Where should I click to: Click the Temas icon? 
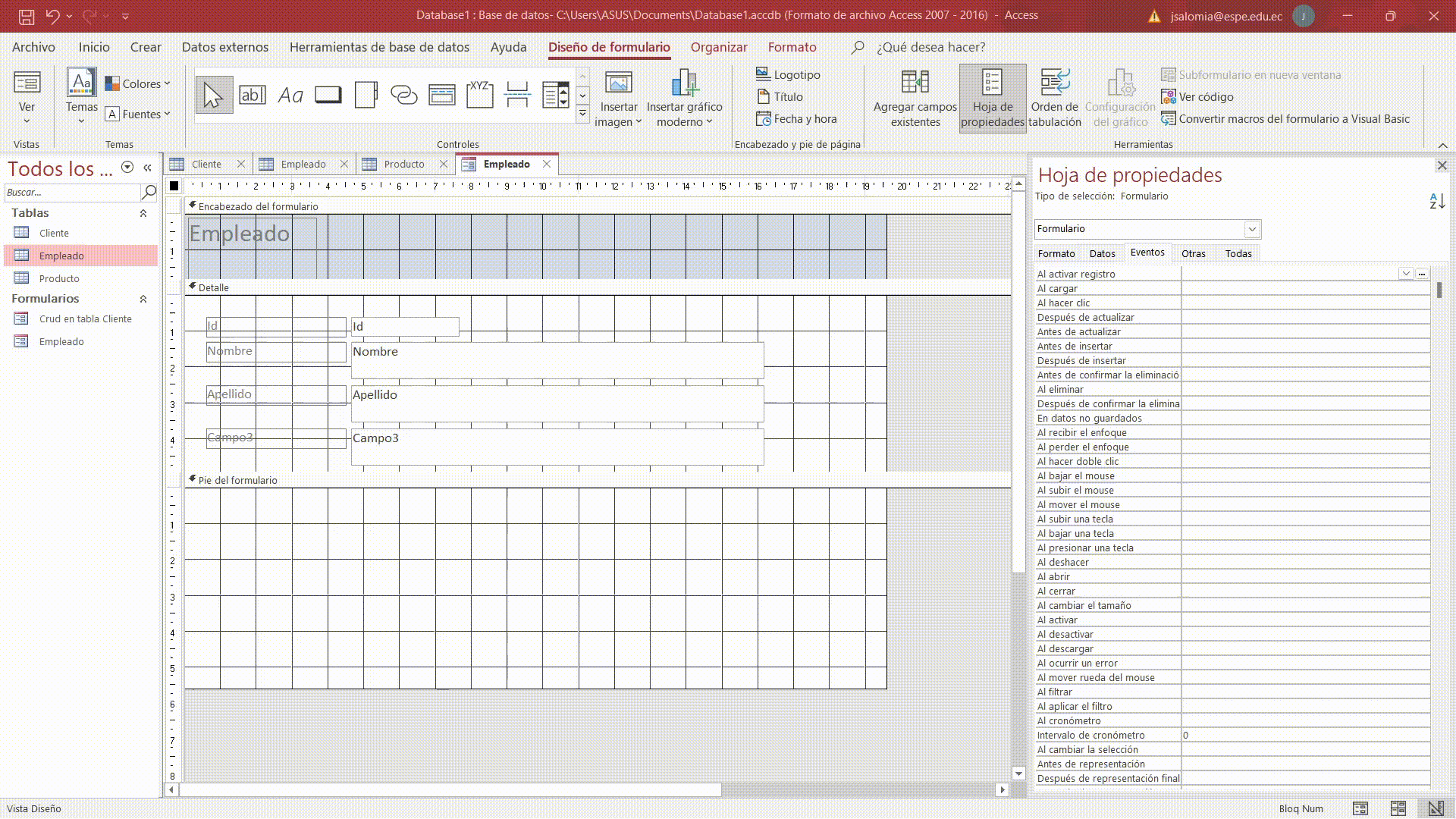pyautogui.click(x=81, y=82)
